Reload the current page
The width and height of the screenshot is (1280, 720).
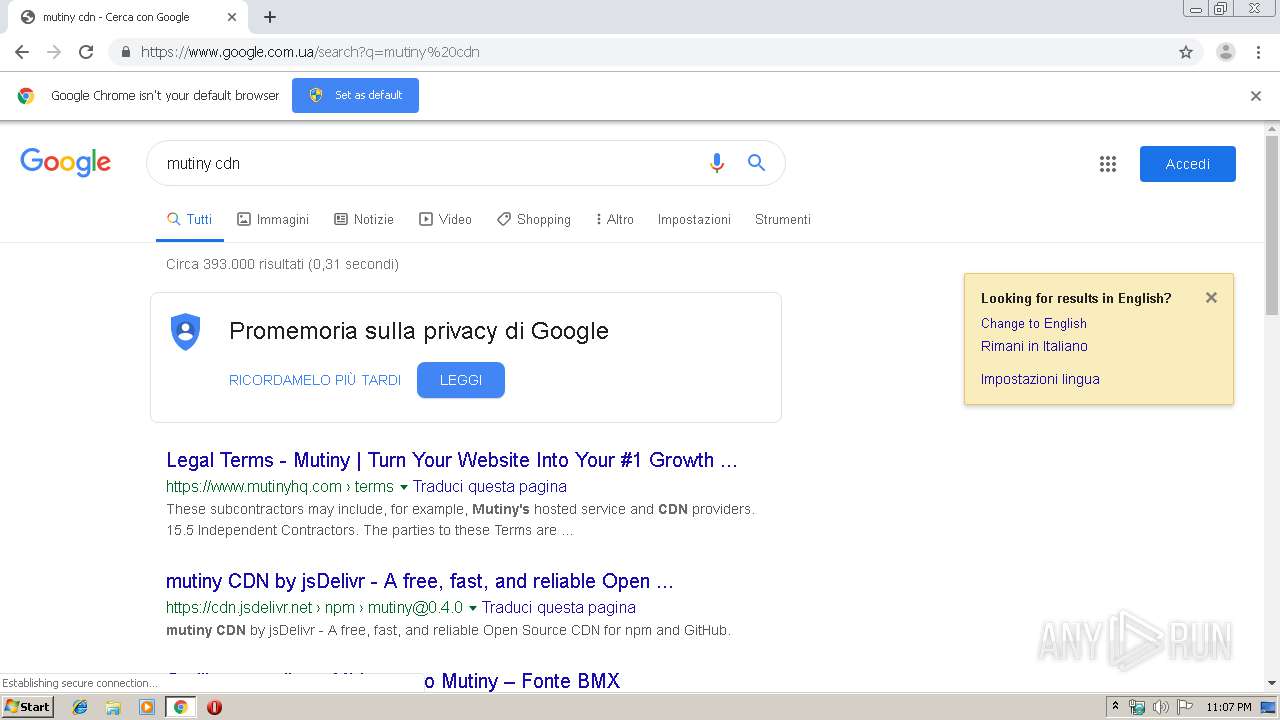(x=86, y=52)
